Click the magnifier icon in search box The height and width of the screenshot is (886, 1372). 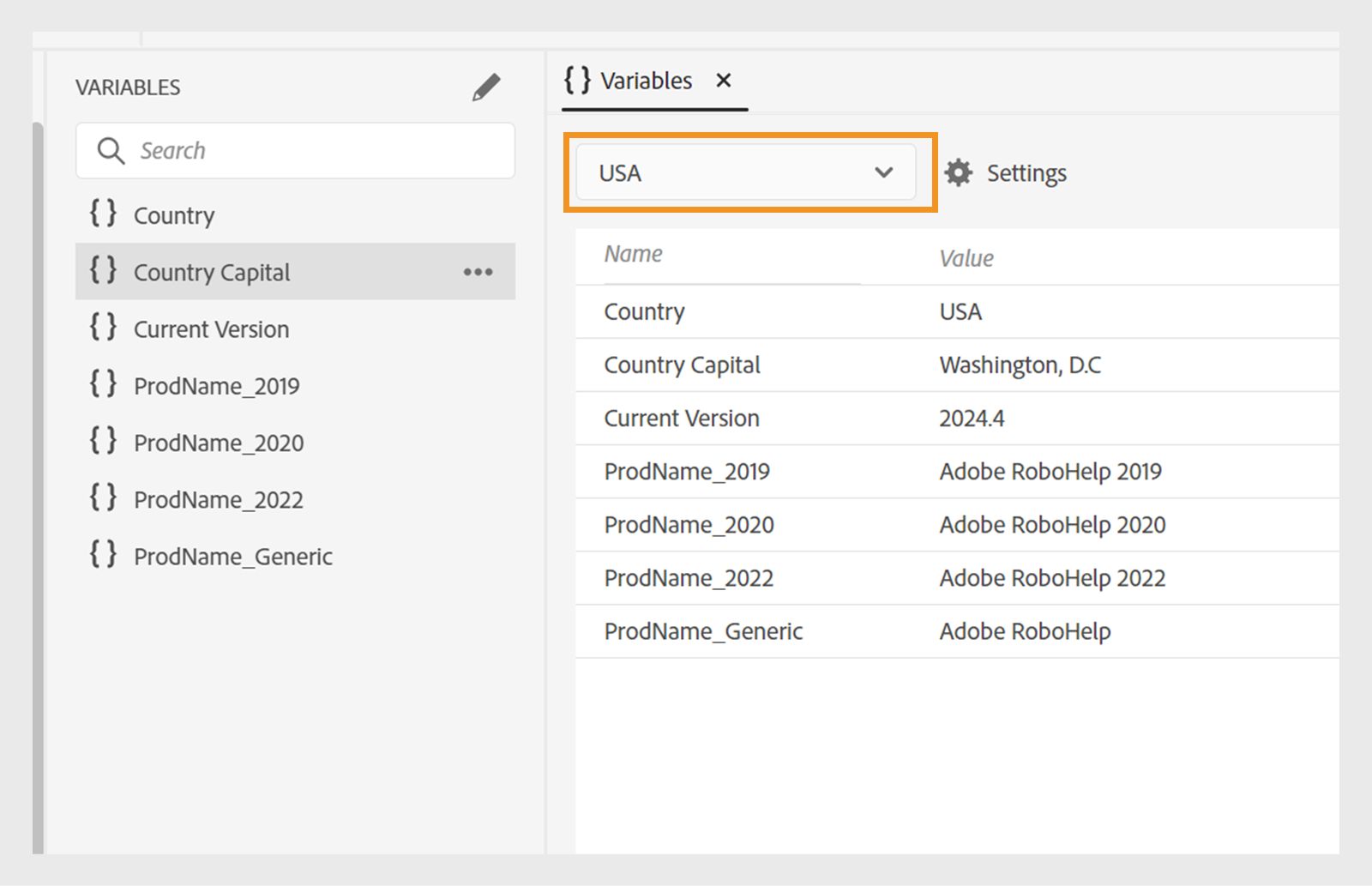click(111, 151)
